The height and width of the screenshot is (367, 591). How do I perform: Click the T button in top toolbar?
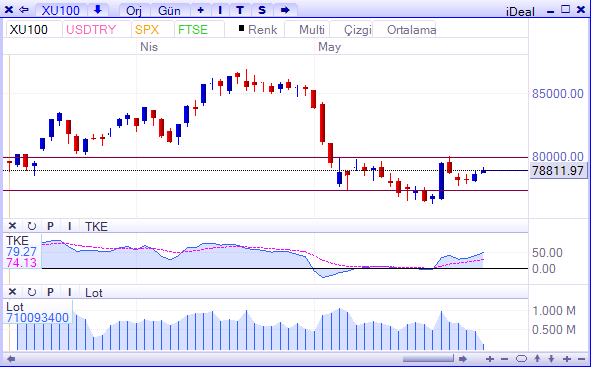tap(240, 10)
